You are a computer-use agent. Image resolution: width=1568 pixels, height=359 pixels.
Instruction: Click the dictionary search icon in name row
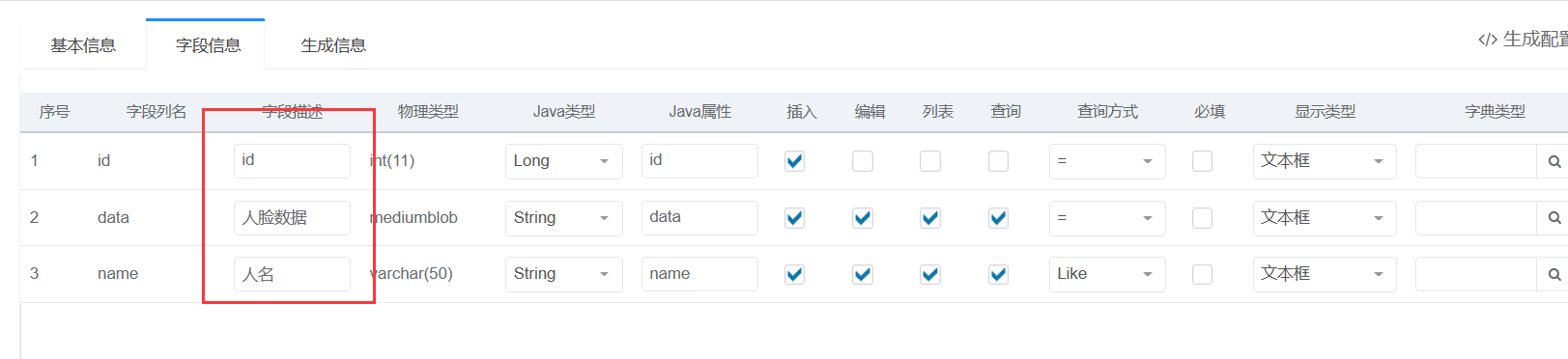click(x=1553, y=274)
